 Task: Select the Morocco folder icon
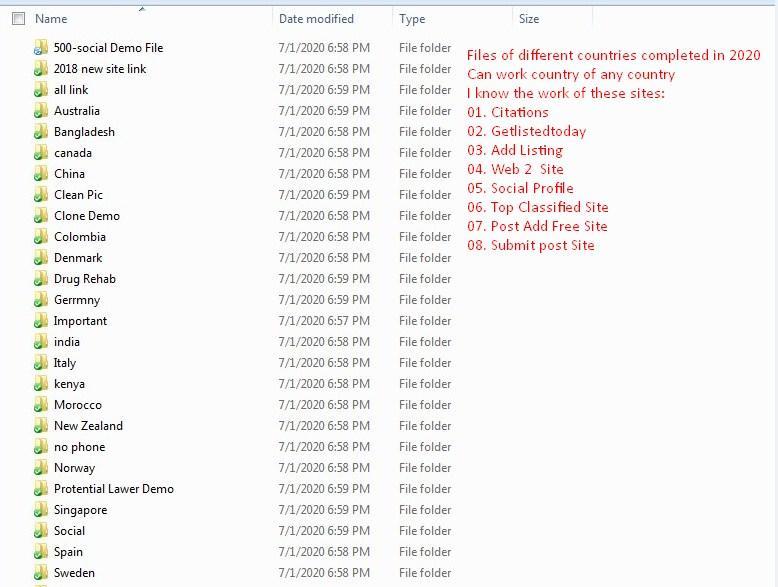click(41, 405)
